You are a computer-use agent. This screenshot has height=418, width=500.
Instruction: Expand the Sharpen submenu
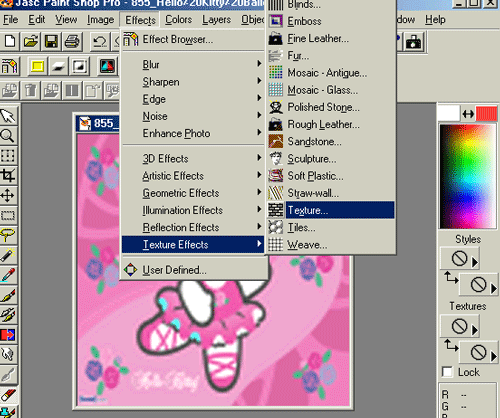(193, 81)
